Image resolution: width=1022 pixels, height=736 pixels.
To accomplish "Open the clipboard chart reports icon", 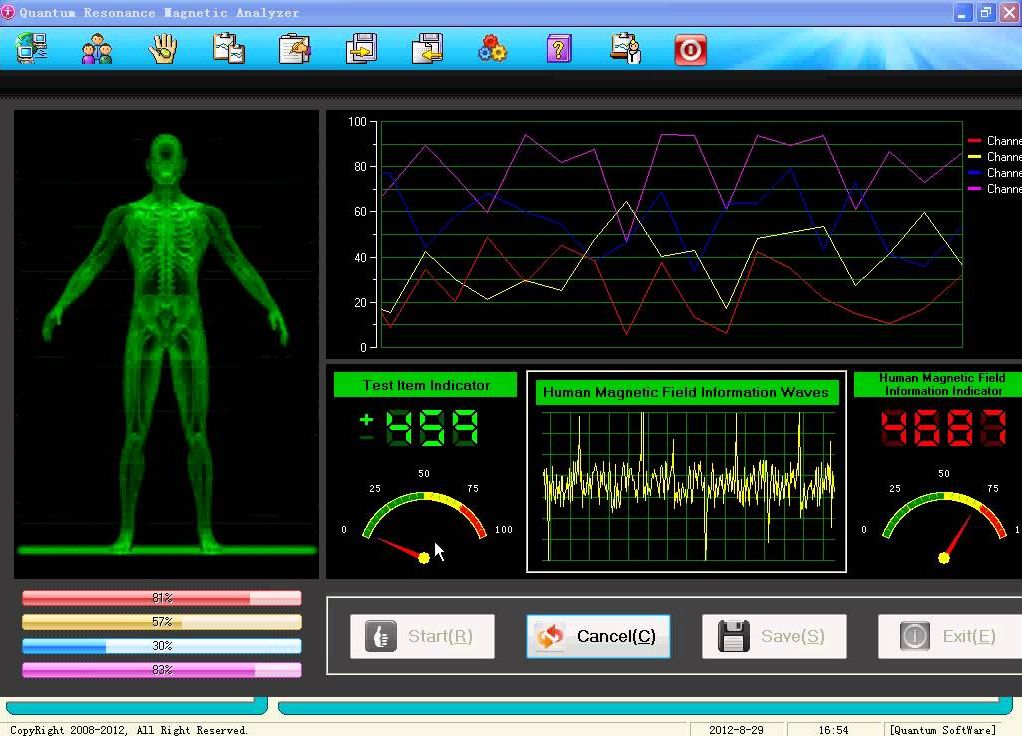I will (x=229, y=49).
